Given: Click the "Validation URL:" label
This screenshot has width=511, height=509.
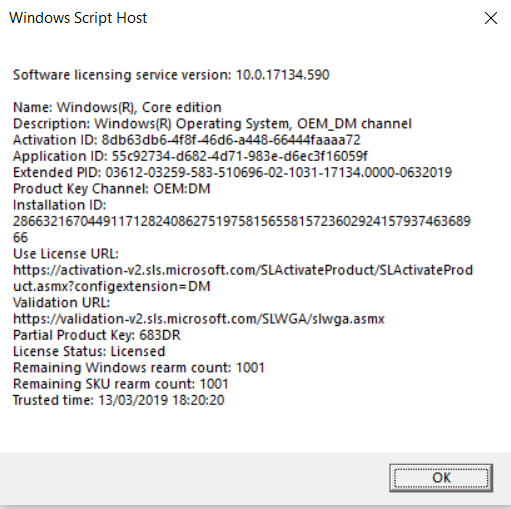Looking at the screenshot, I should (62, 303).
